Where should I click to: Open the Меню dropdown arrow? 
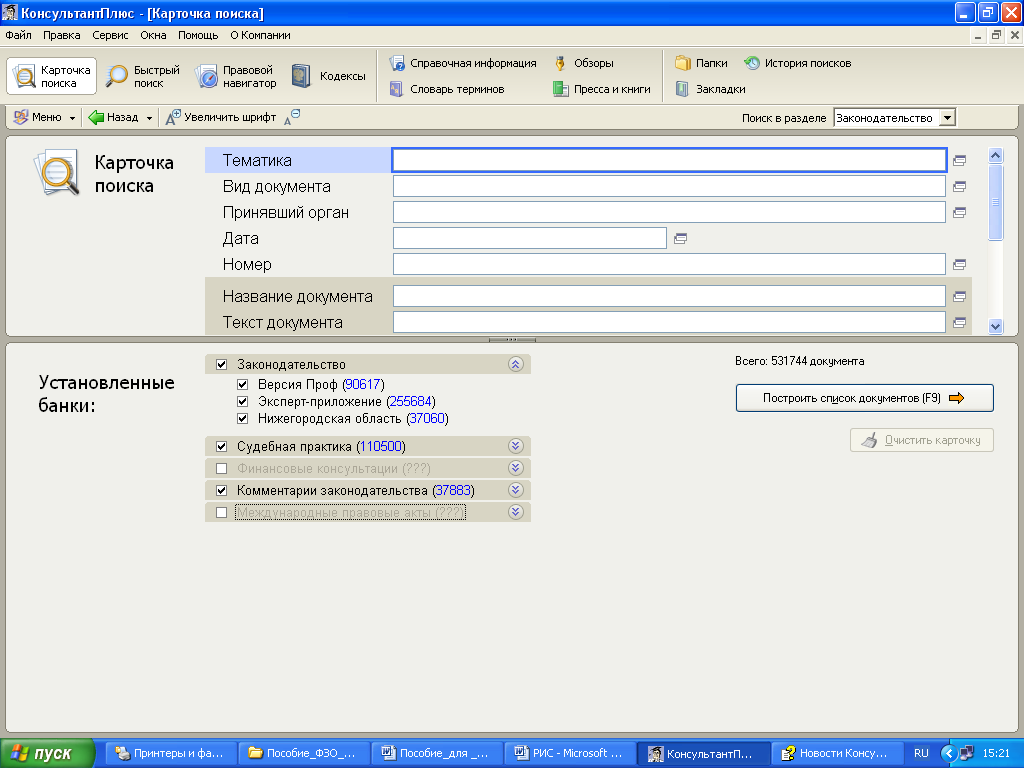pyautogui.click(x=72, y=118)
